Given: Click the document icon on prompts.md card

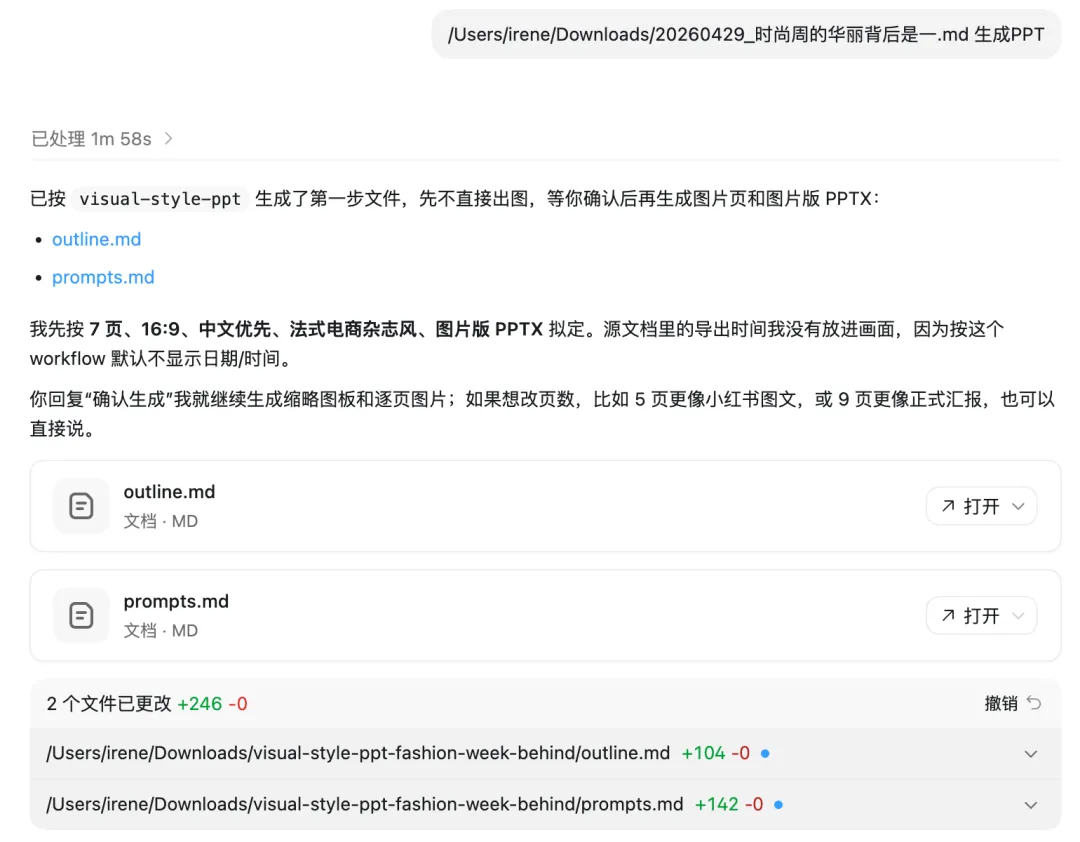Looking at the screenshot, I should [x=81, y=615].
